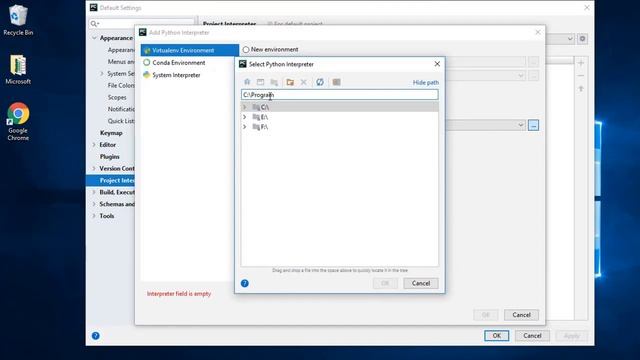Delete selected item X icon in toolbar
640x360 pixels.
[x=303, y=82]
